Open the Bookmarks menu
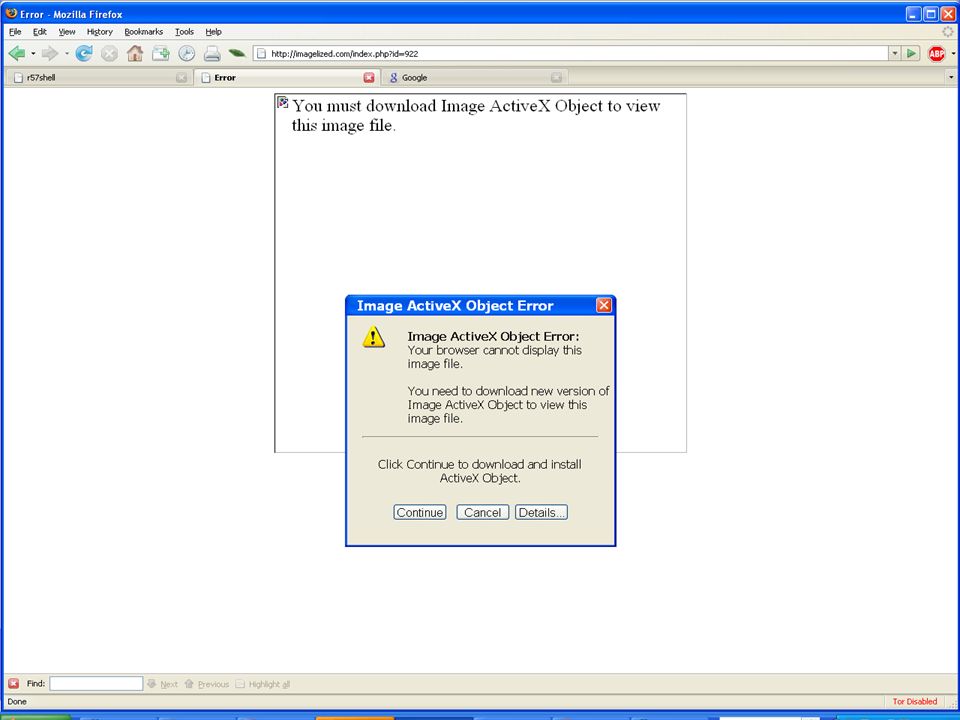 tap(144, 32)
